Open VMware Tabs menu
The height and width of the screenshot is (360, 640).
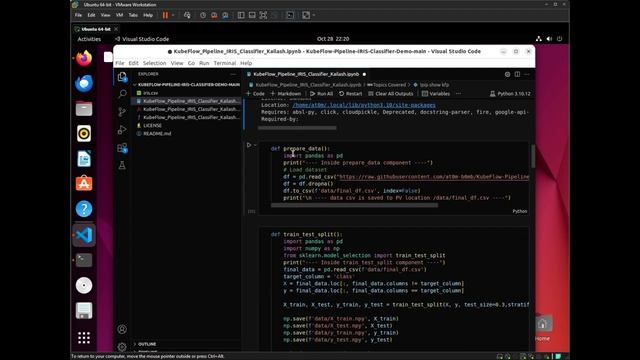[133, 15]
